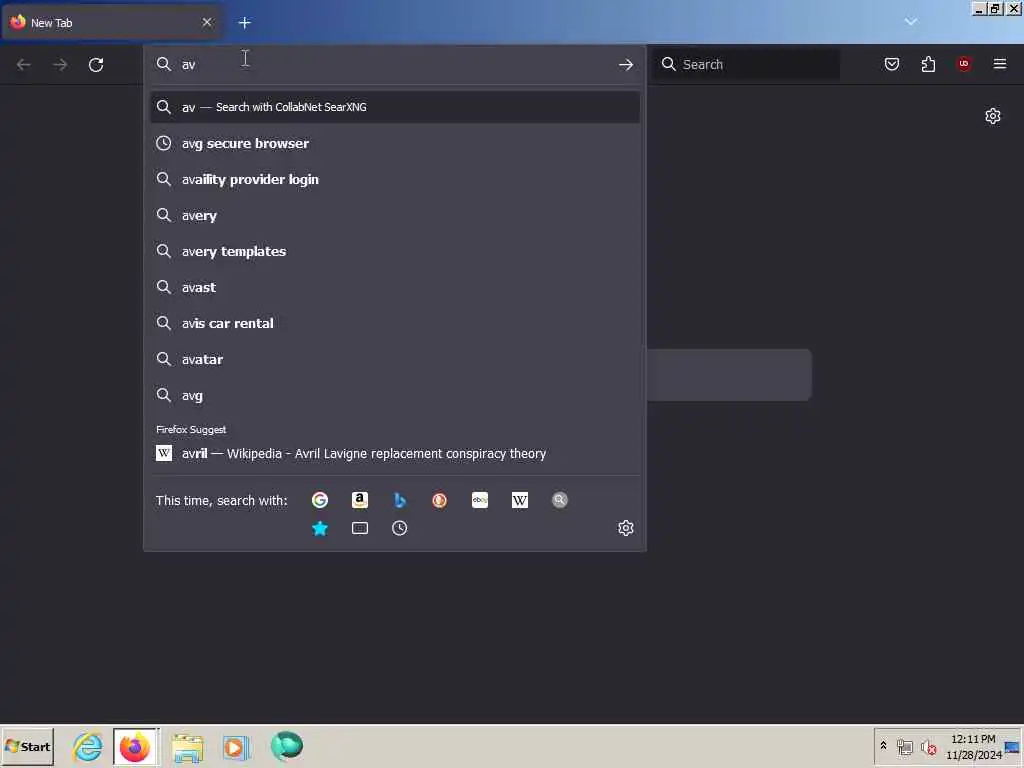
Task: List all tabs chevron dropdown
Action: pos(911,22)
